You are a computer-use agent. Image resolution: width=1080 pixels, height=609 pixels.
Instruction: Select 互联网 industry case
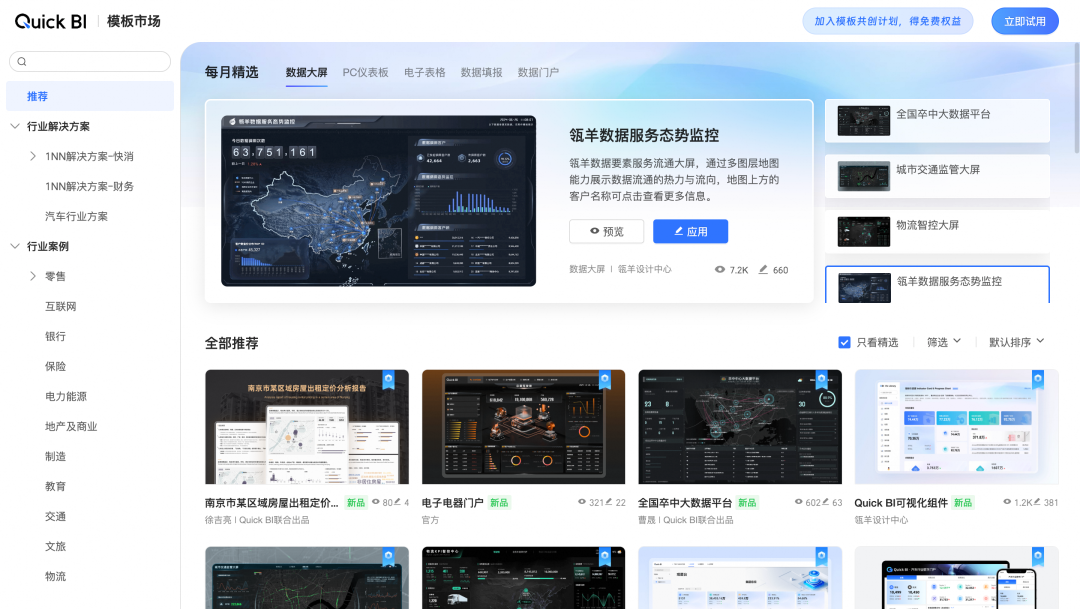[x=61, y=307]
